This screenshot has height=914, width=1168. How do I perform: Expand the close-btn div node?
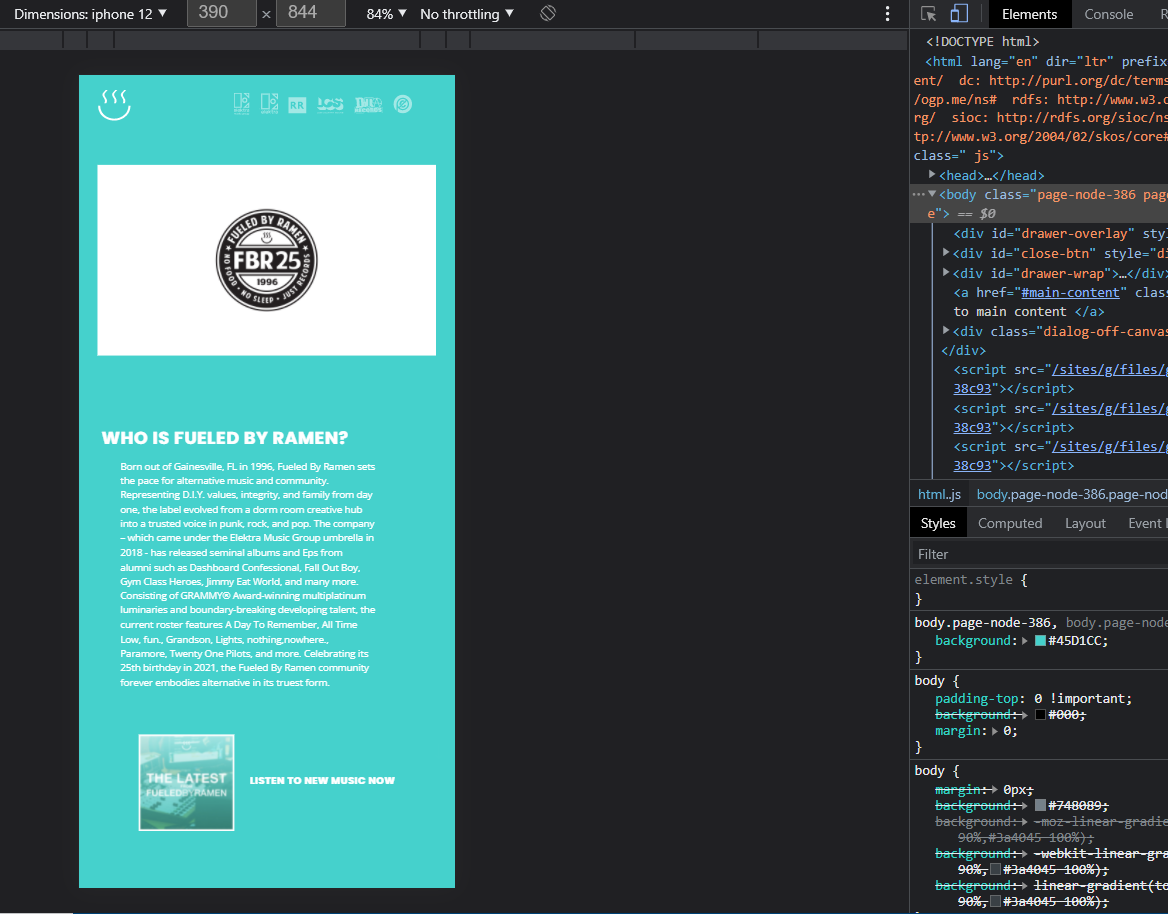coord(946,253)
